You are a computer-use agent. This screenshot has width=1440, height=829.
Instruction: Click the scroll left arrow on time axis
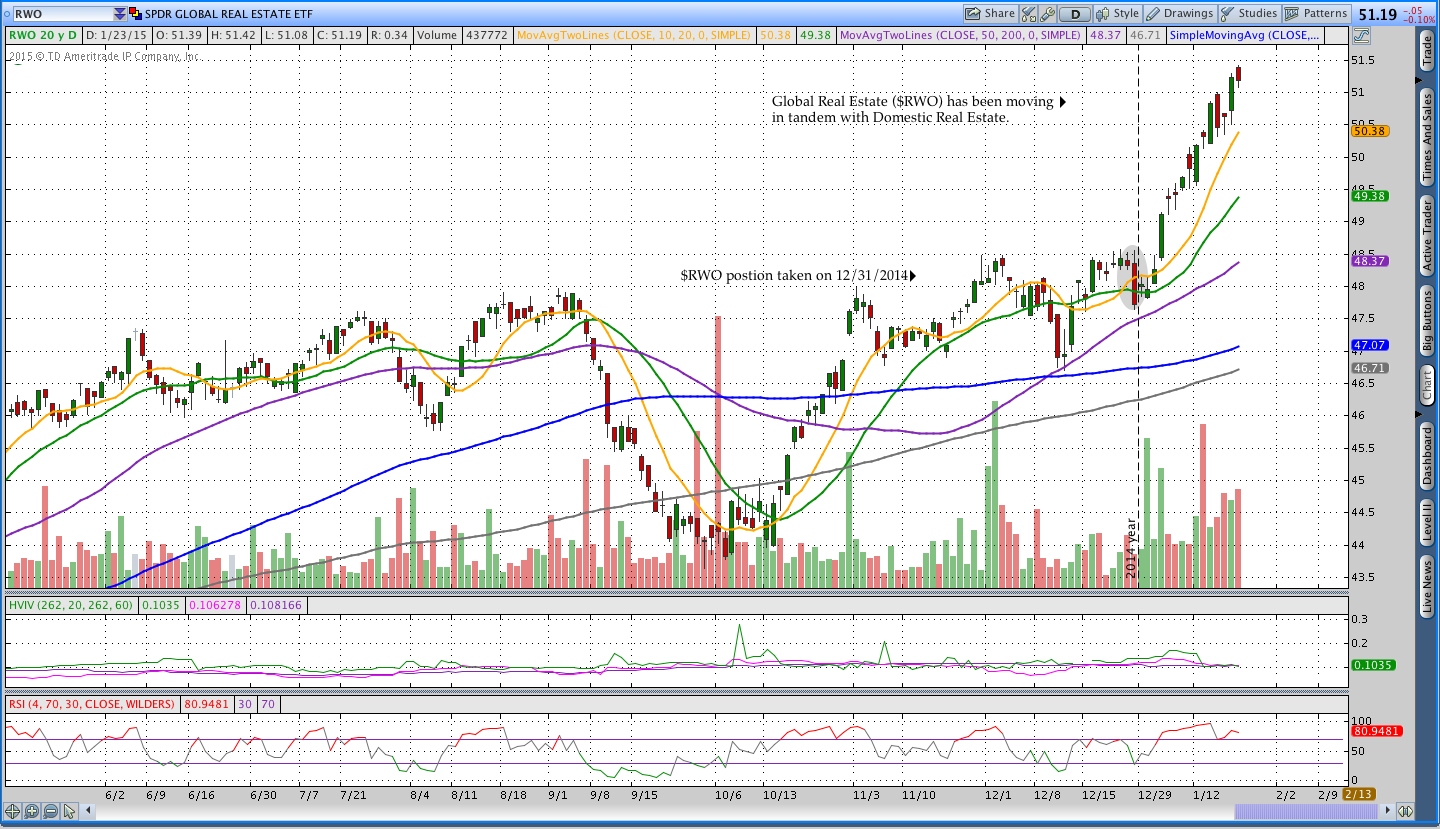88,811
